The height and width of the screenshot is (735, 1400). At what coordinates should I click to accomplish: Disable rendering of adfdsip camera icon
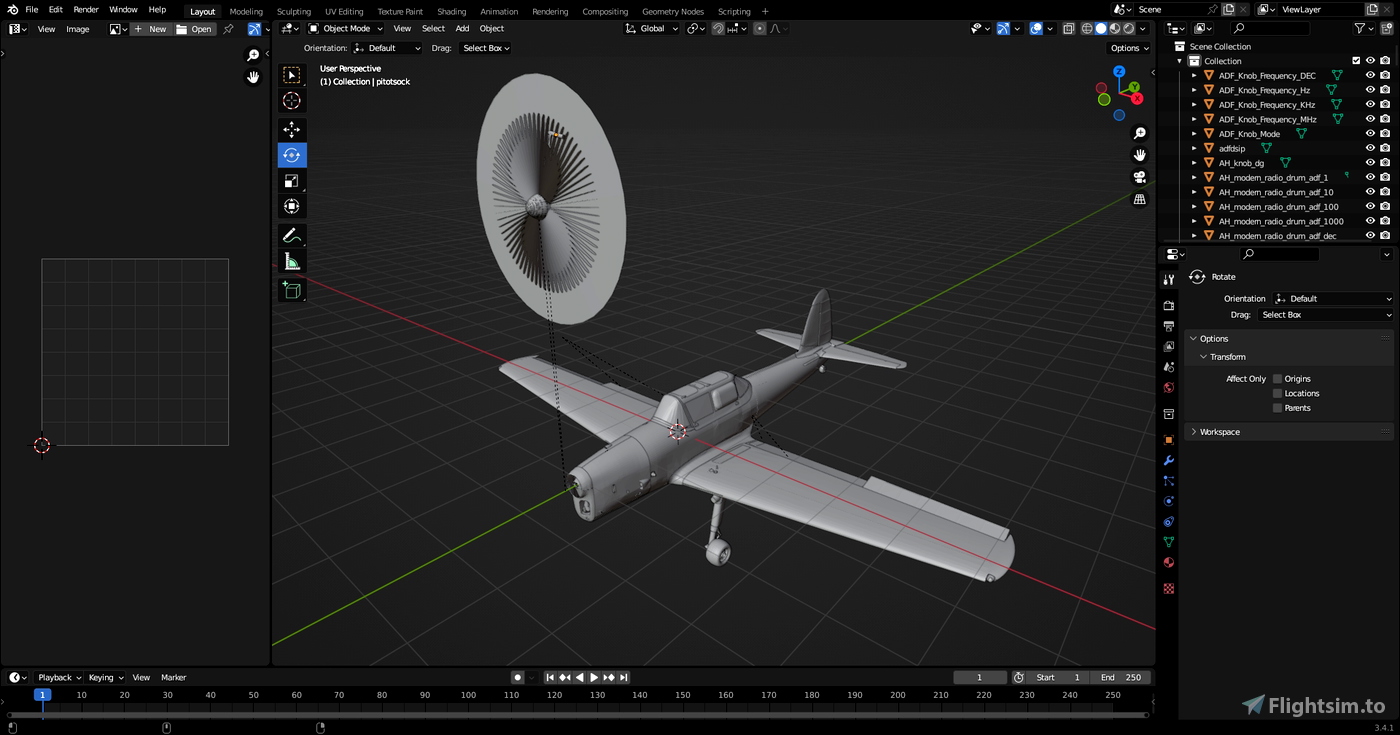point(1385,148)
